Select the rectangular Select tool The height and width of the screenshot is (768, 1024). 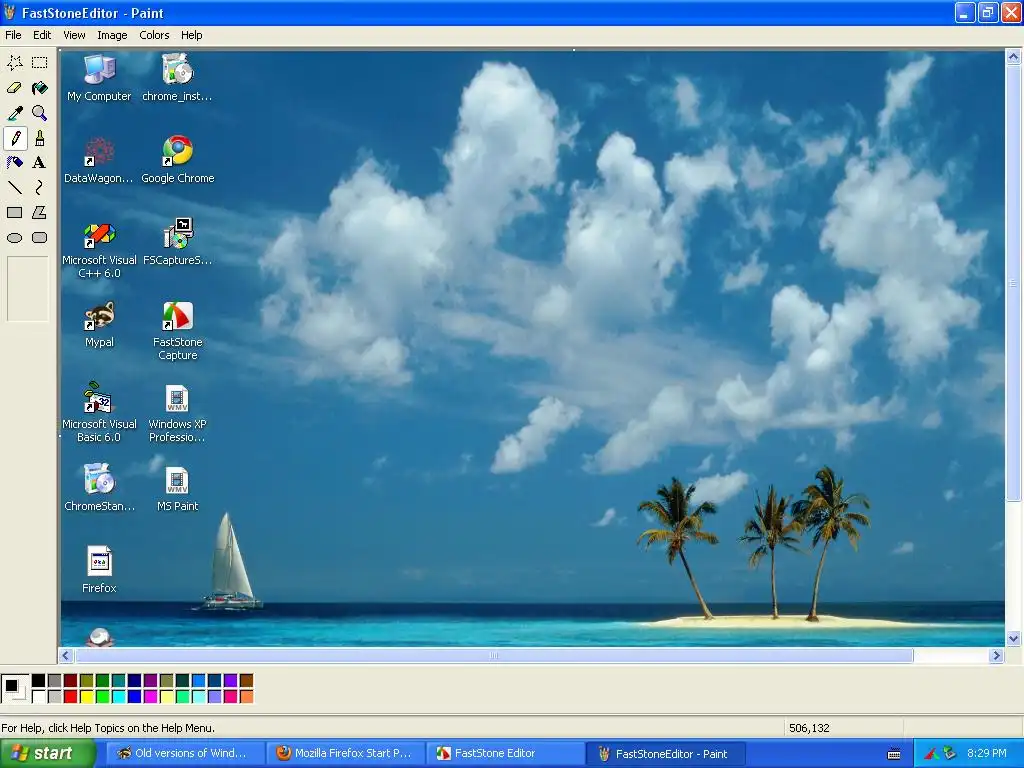click(40, 63)
